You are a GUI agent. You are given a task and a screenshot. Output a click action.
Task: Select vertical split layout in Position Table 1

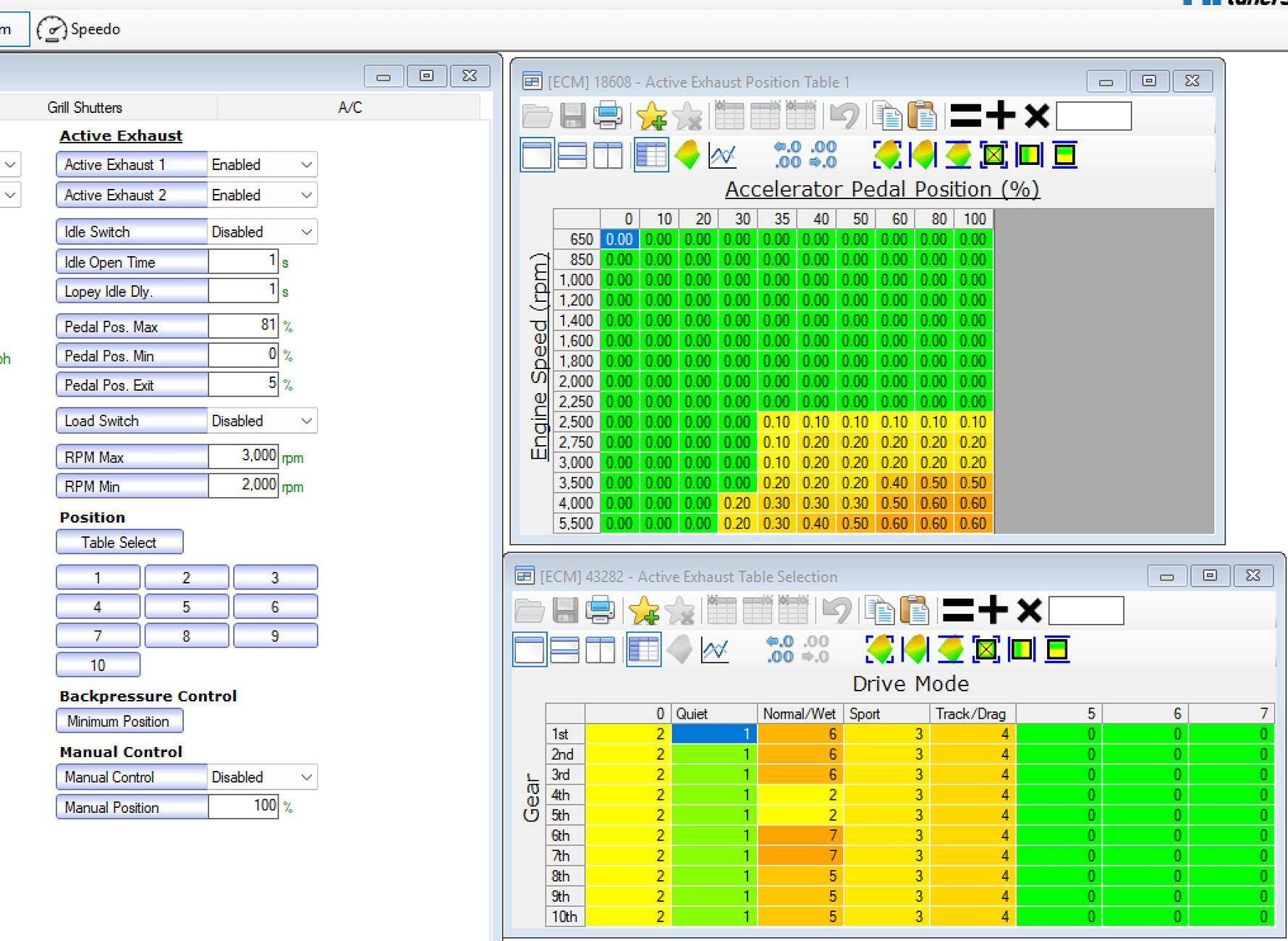[x=608, y=155]
